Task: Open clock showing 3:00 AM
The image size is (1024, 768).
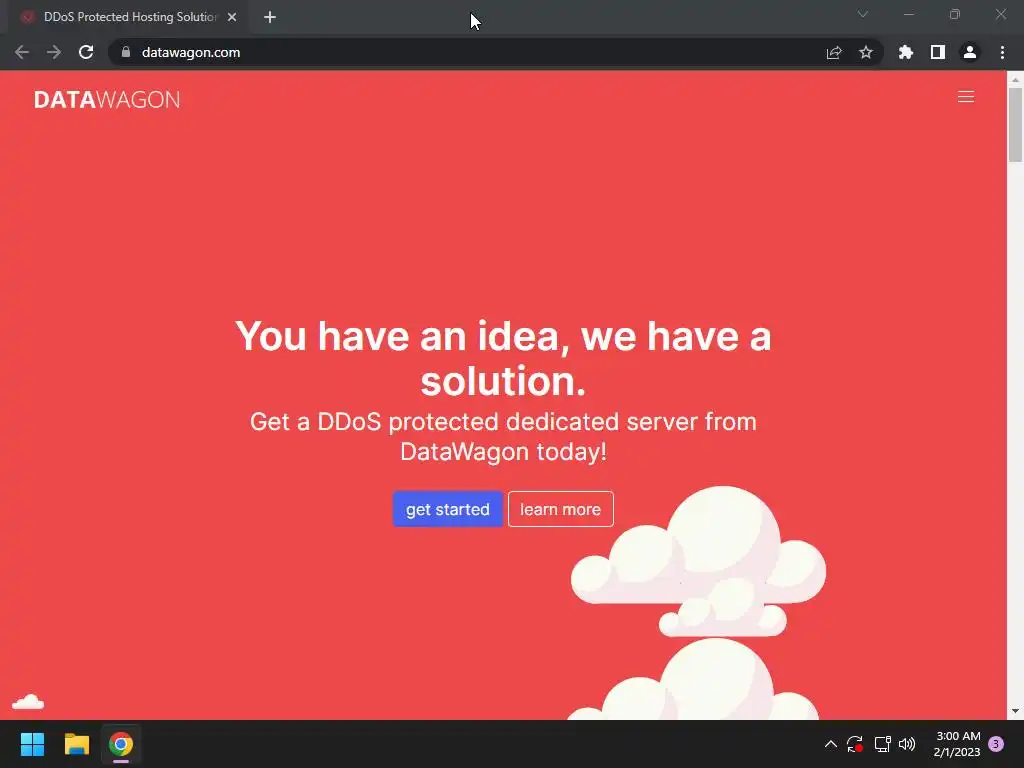Action: (957, 744)
